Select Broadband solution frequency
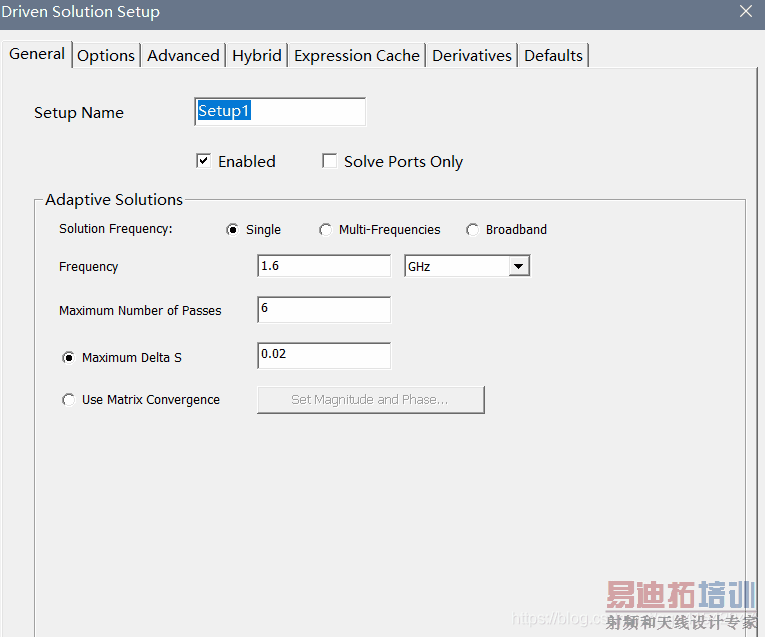This screenshot has height=637, width=765. (x=473, y=230)
